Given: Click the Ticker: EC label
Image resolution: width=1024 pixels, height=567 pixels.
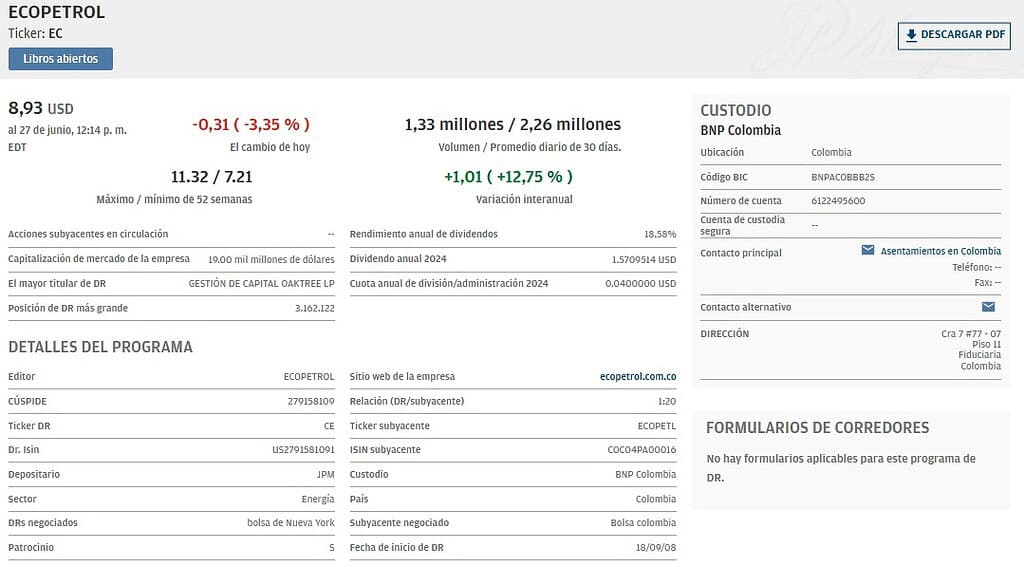Looking at the screenshot, I should pos(35,33).
